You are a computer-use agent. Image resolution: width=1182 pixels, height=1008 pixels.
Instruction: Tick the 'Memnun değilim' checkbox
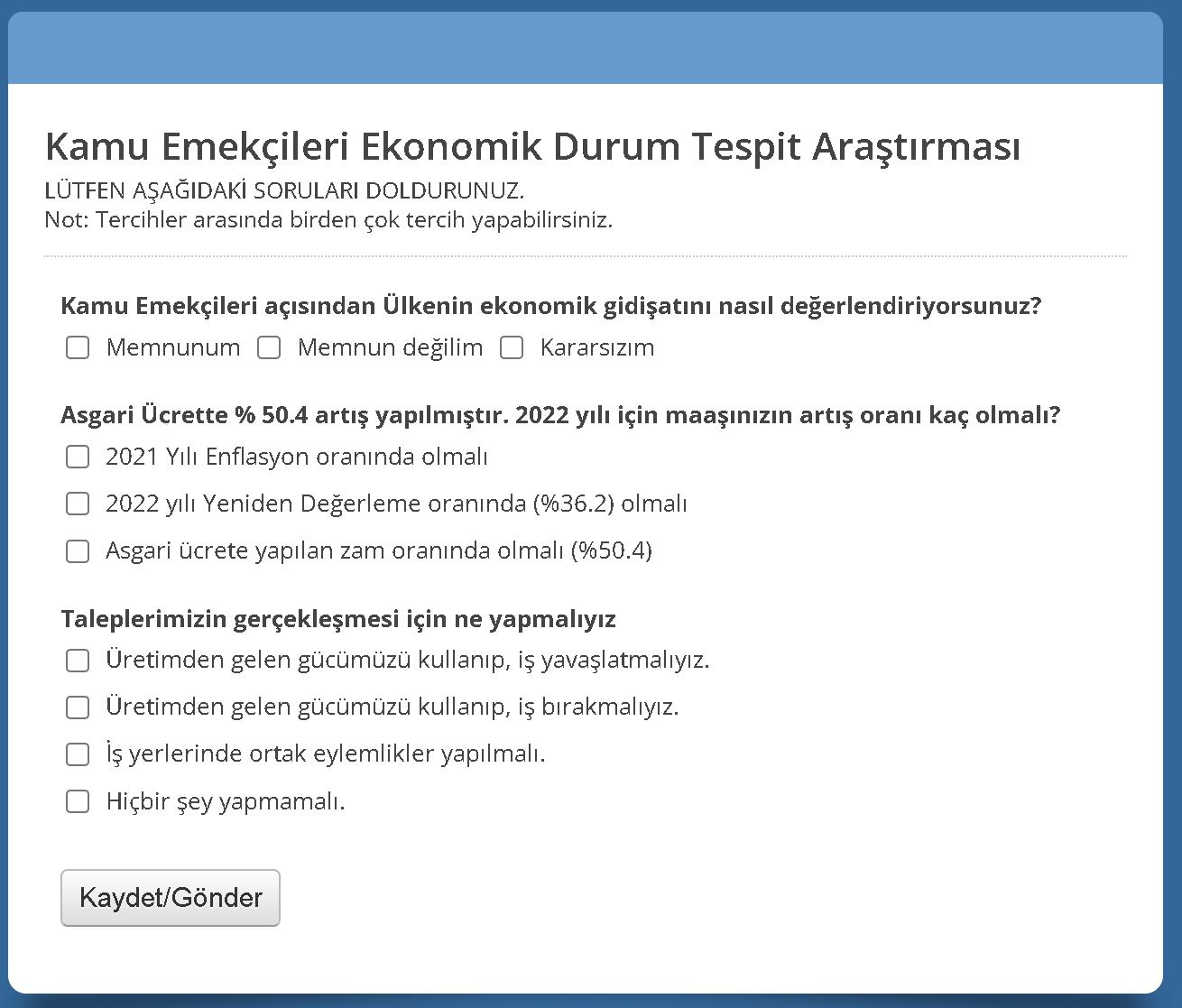click(269, 347)
